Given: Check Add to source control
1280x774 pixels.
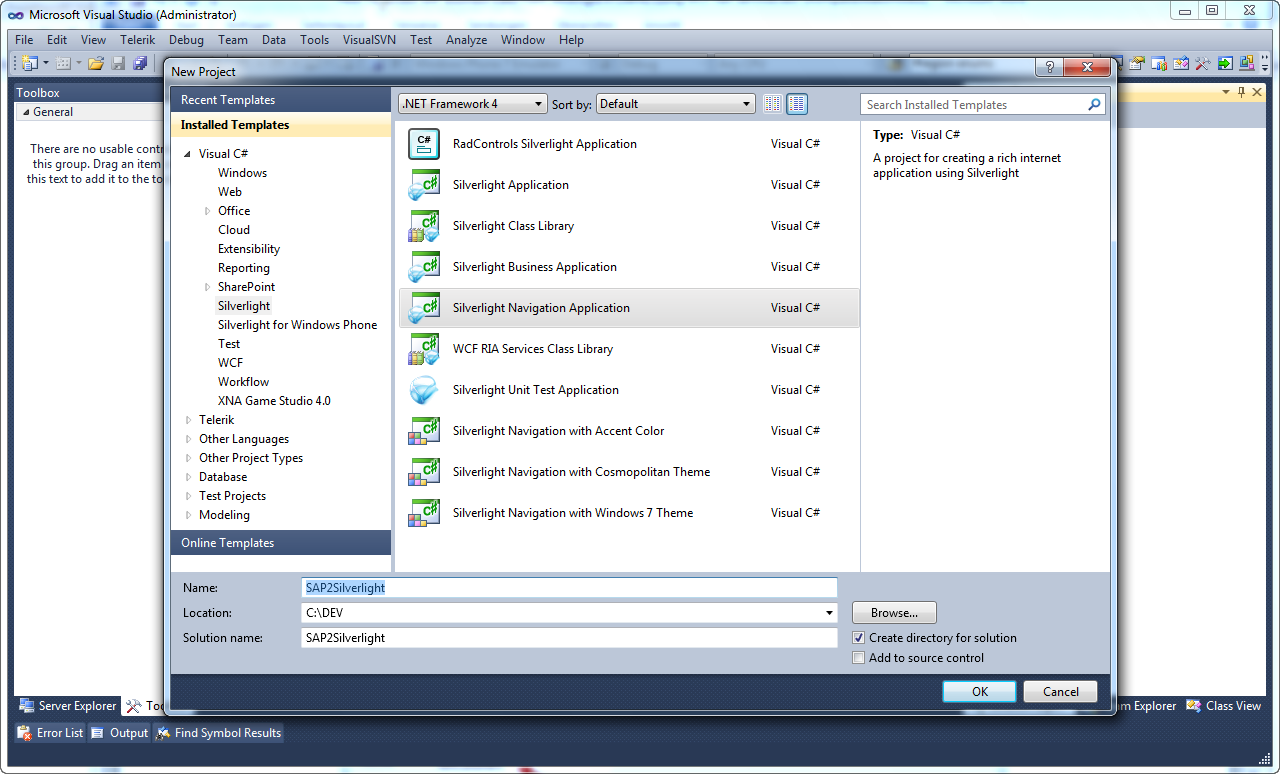Looking at the screenshot, I should [x=859, y=658].
